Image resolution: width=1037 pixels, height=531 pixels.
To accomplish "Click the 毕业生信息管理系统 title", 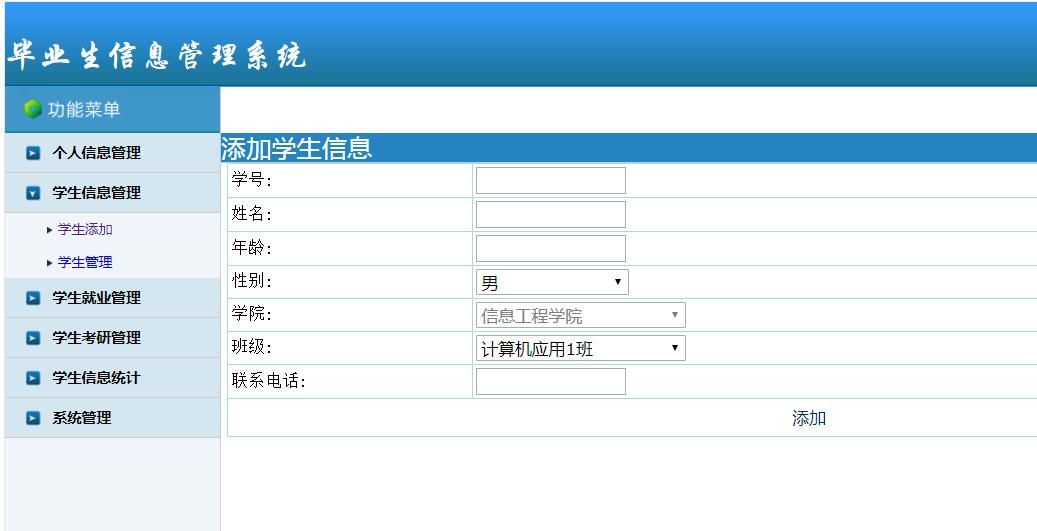I will tap(157, 56).
